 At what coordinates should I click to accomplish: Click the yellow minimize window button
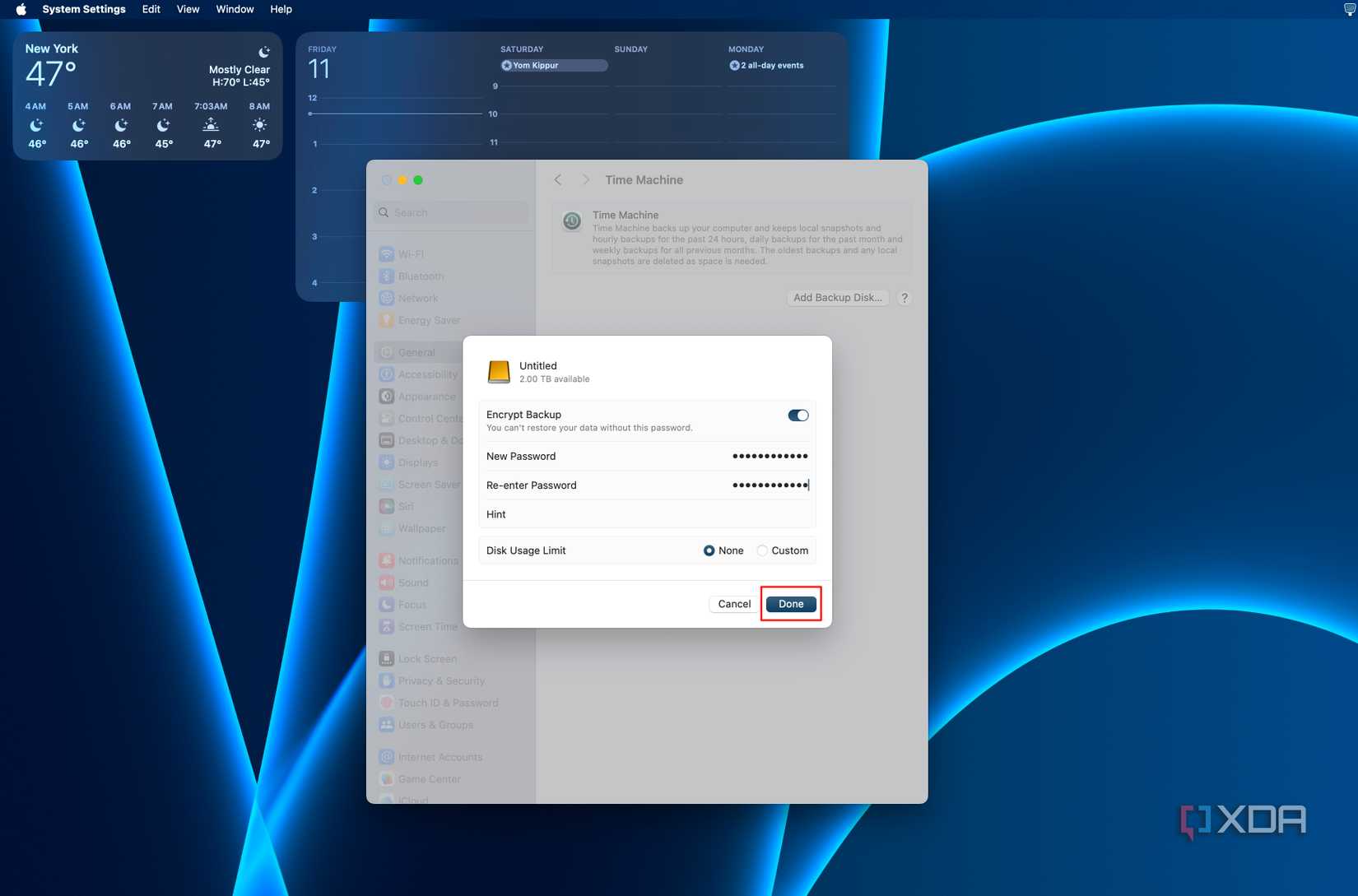click(x=402, y=180)
